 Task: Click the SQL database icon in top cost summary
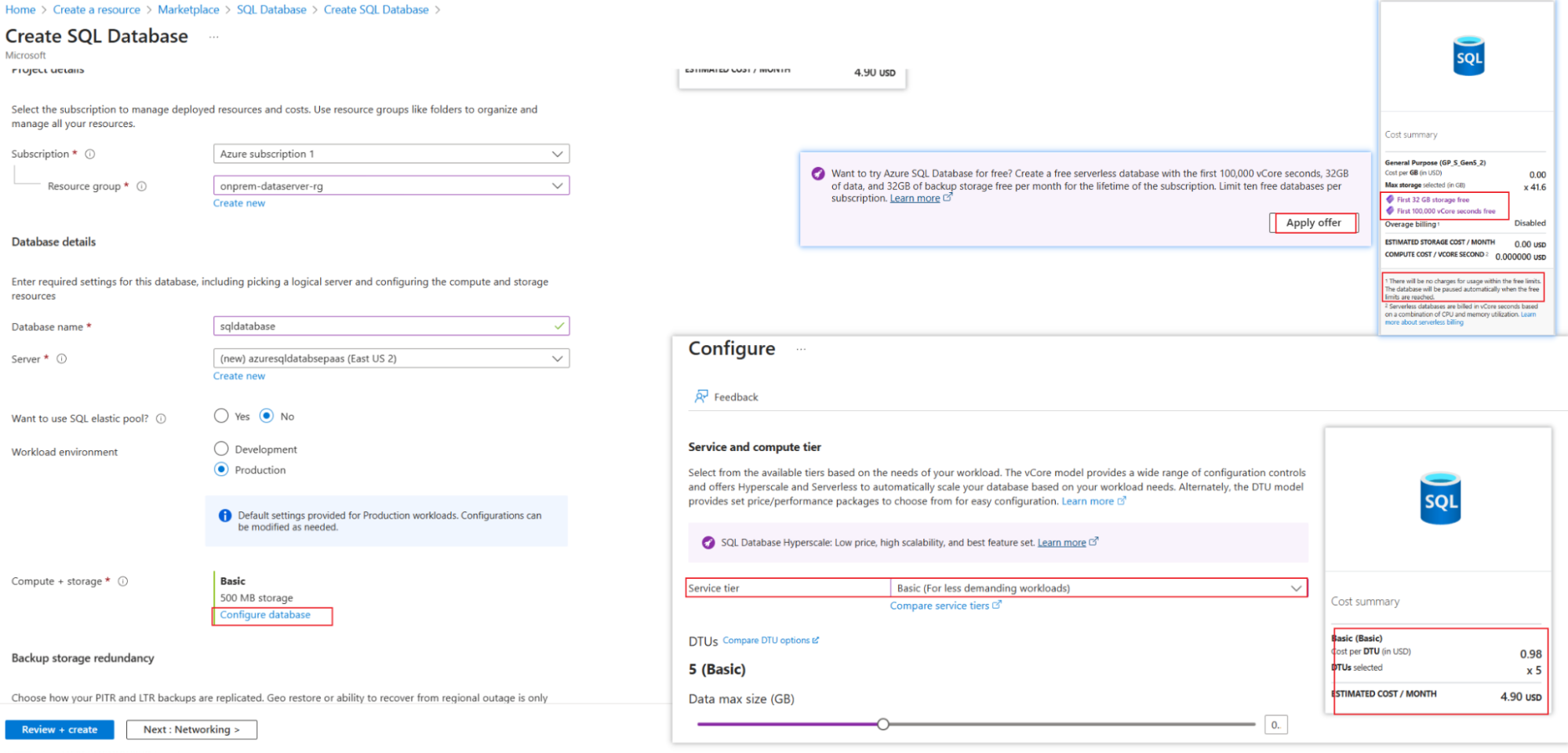[x=1467, y=55]
